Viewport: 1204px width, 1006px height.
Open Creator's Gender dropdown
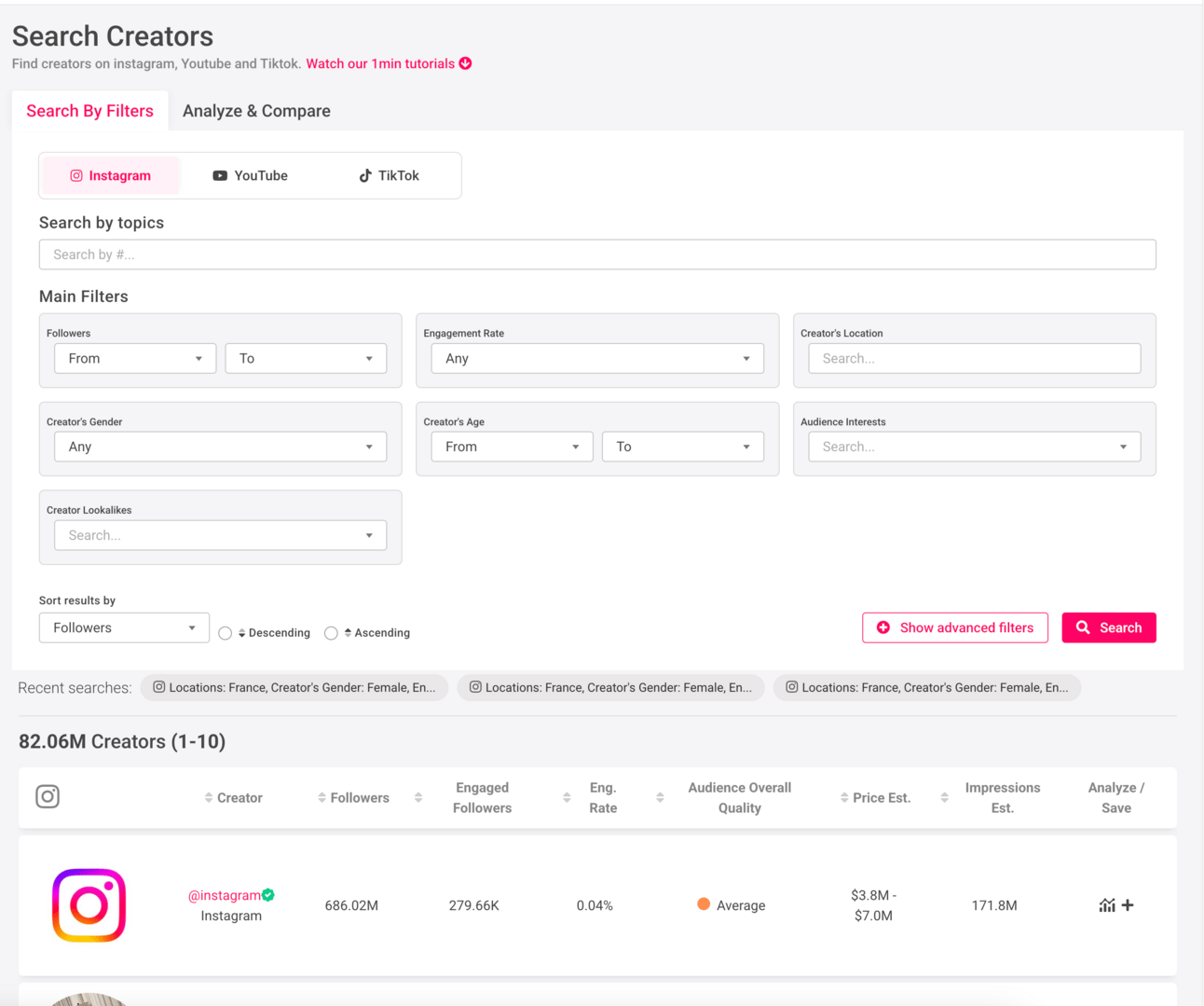(221, 447)
